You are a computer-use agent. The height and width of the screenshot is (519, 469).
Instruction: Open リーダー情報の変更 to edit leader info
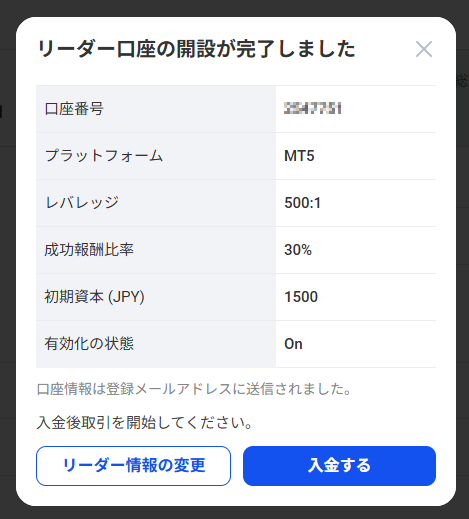click(x=133, y=466)
